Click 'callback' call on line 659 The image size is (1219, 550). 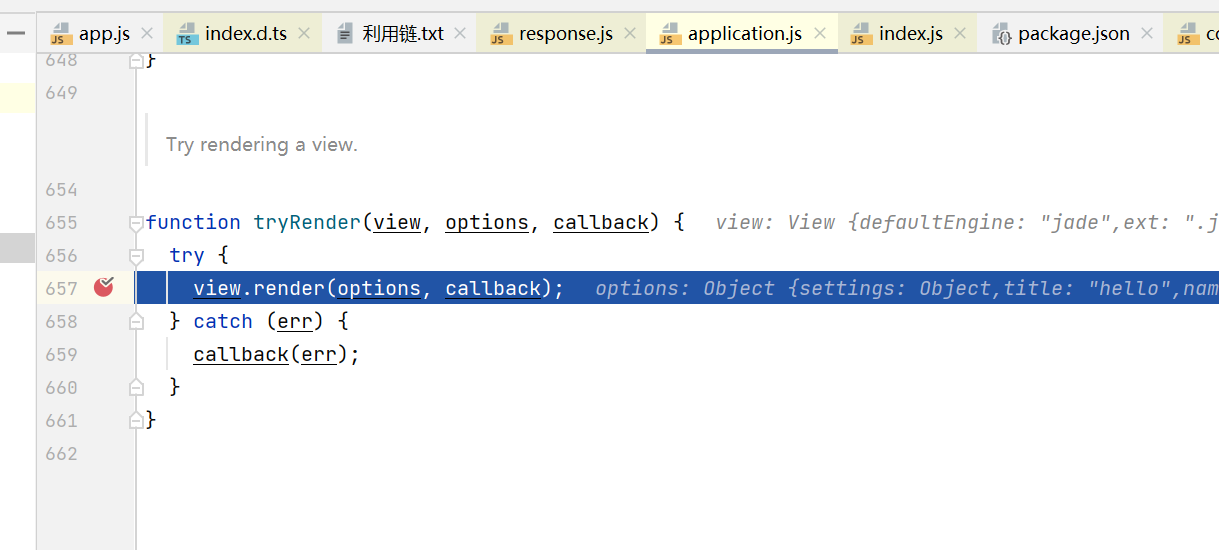point(241,354)
